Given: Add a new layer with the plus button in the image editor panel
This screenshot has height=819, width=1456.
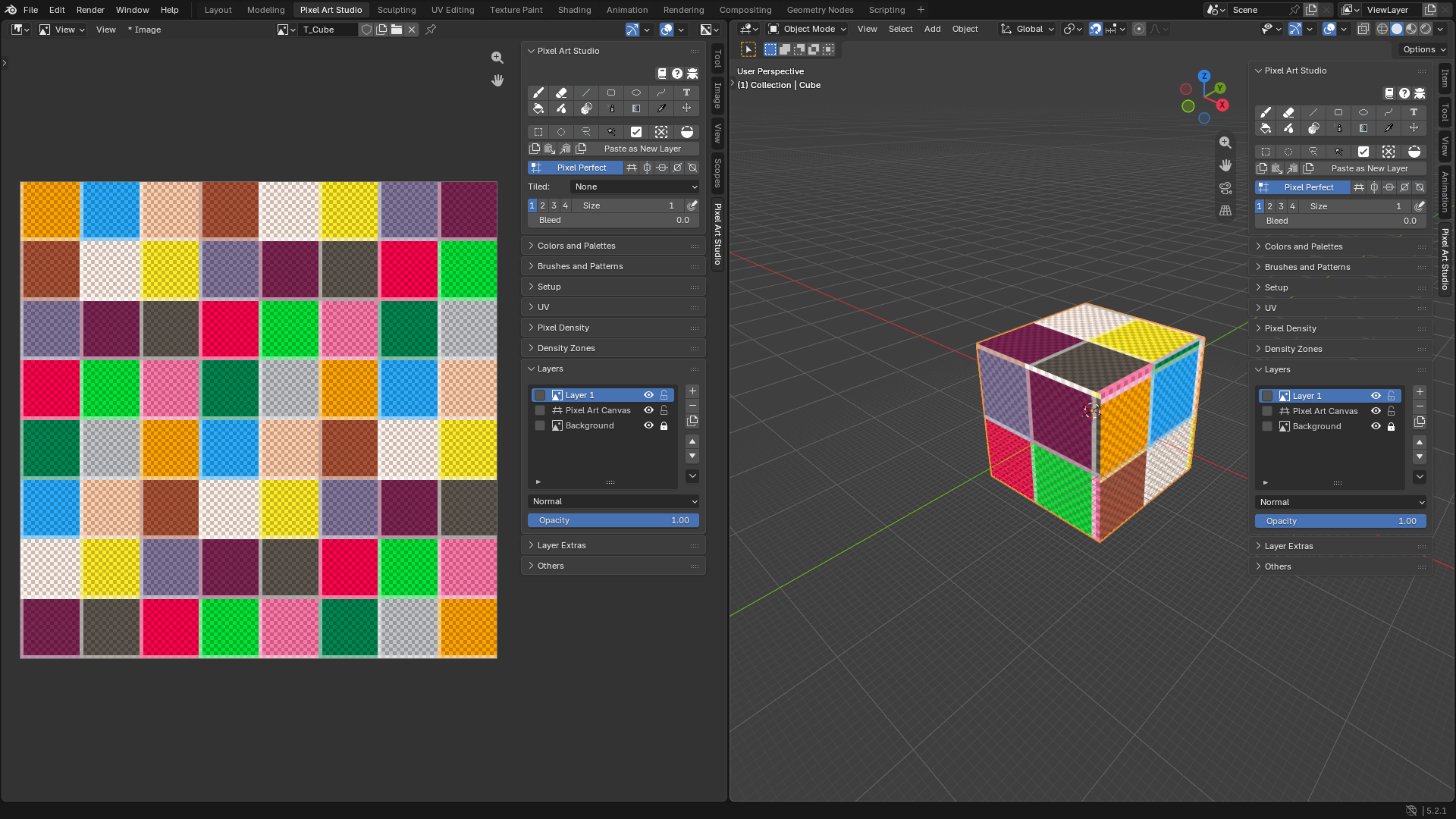Looking at the screenshot, I should tap(692, 391).
